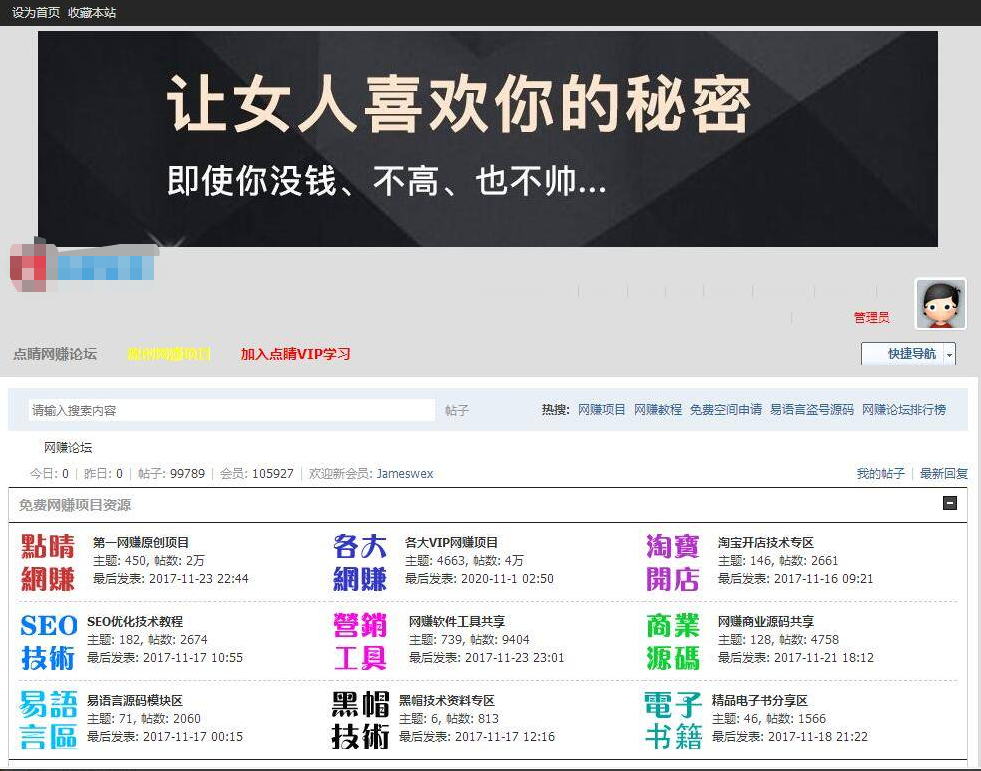Collapse the 免费网赚项目资源 section
Screen dimensions: 981x771
(x=950, y=504)
